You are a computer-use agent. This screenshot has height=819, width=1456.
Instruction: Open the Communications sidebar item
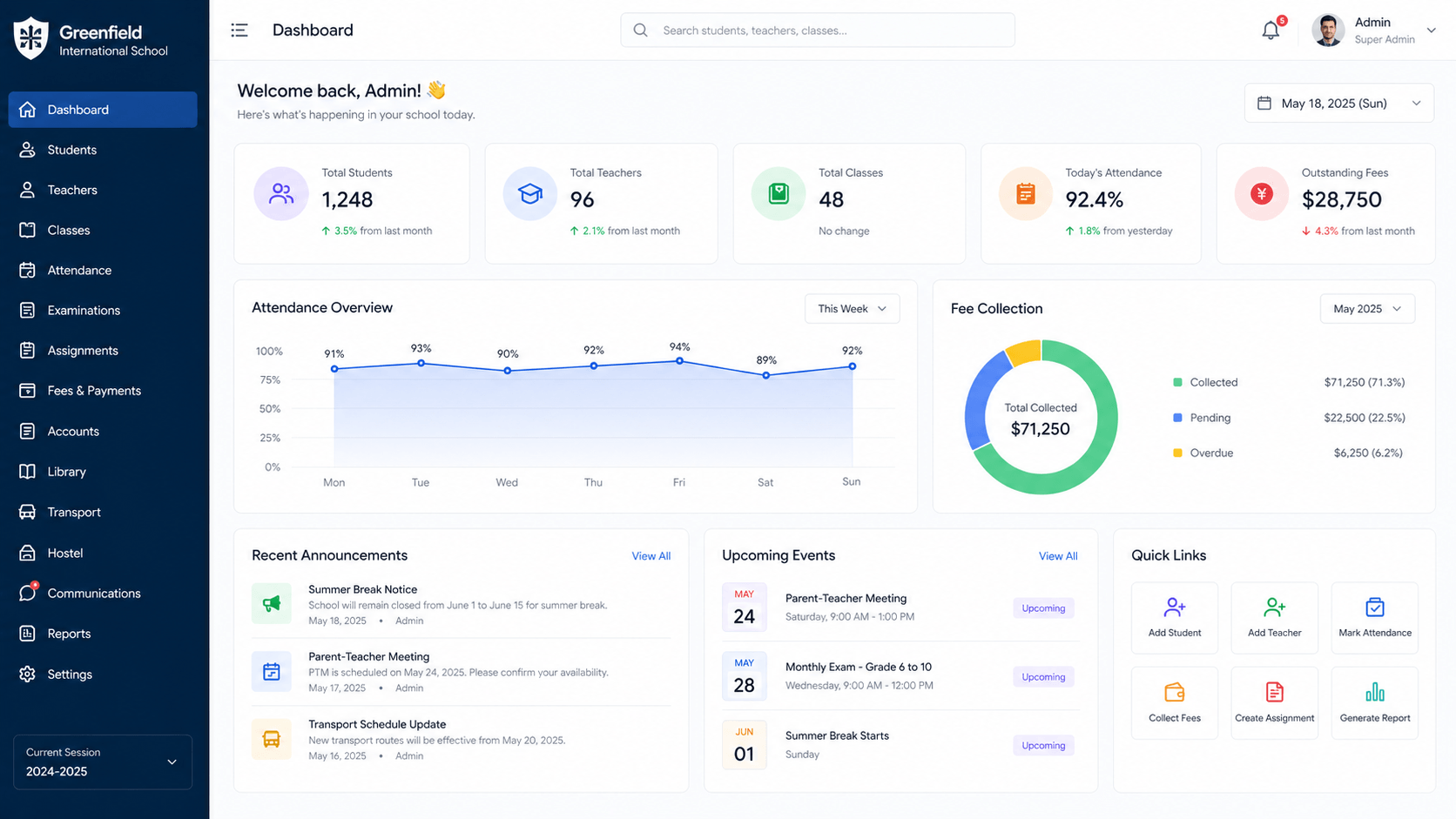(93, 594)
